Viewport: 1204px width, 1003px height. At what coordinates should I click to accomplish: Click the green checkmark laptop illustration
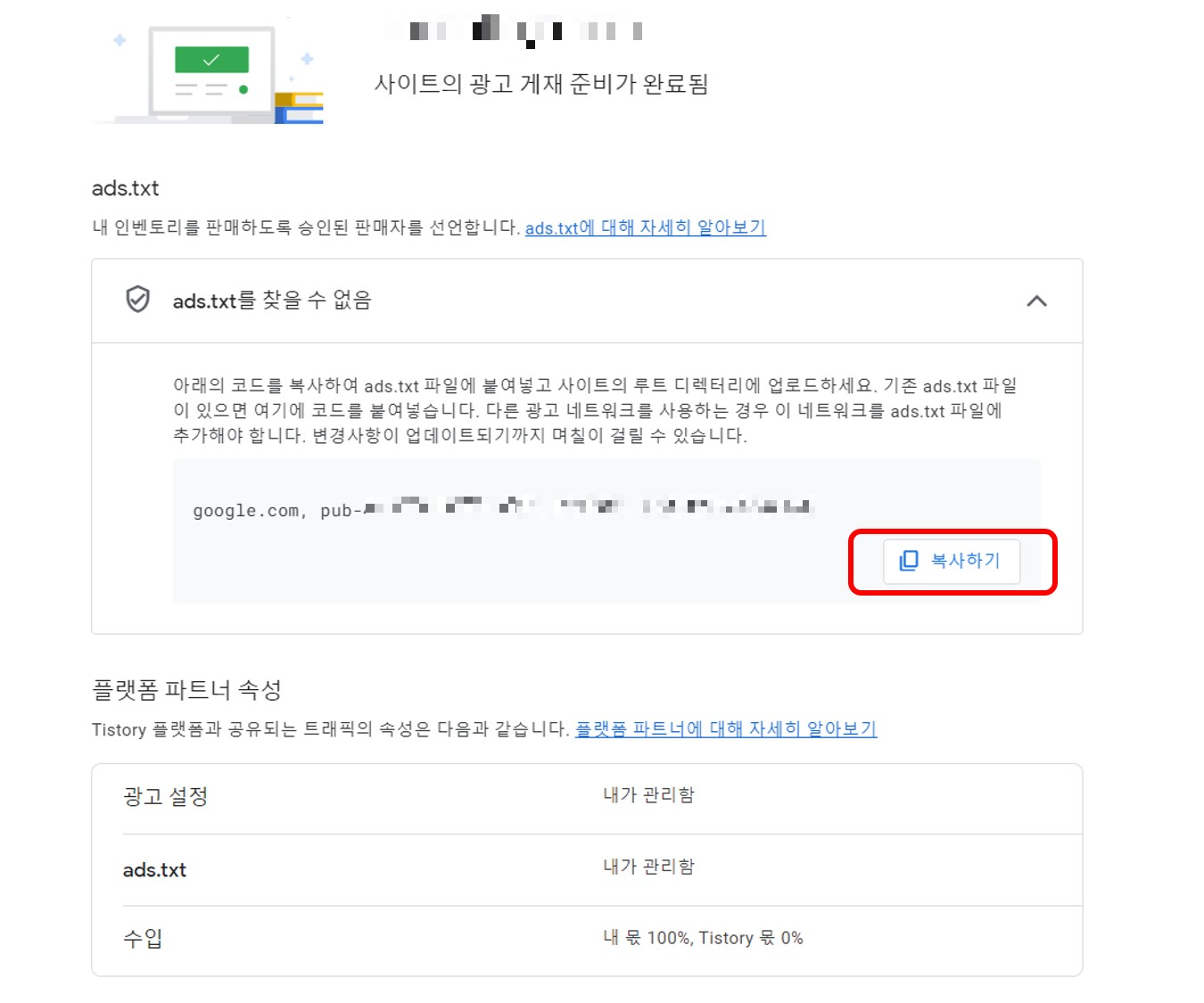pos(211,73)
